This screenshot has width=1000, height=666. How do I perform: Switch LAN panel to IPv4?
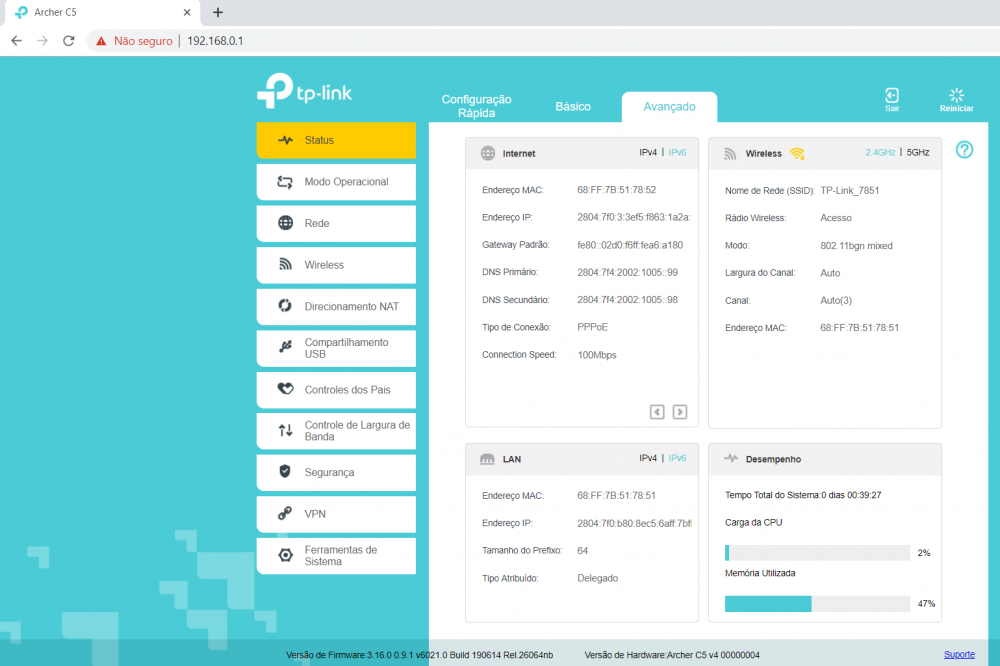(x=648, y=458)
